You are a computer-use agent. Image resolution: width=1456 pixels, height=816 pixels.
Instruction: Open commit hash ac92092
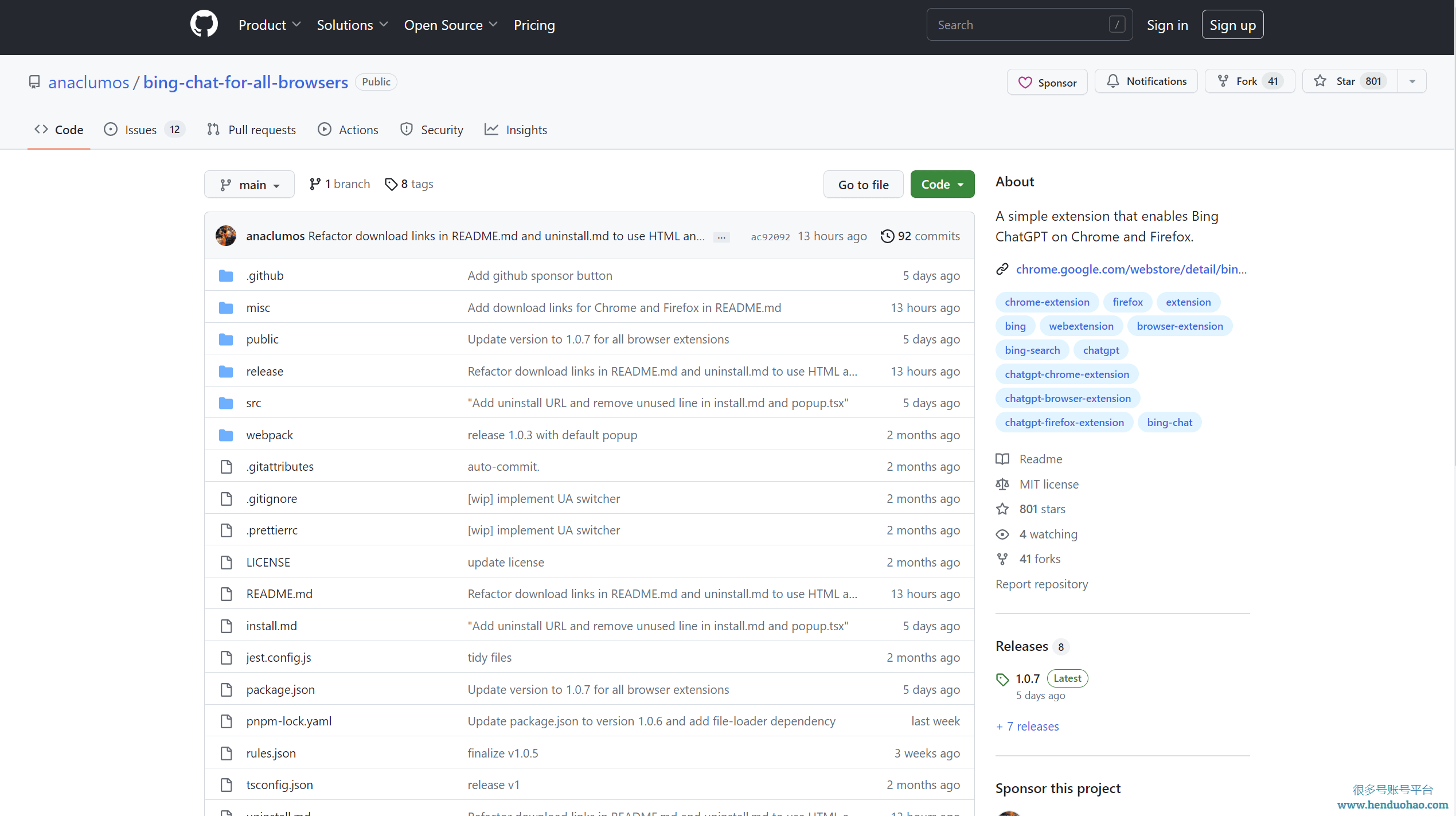coord(770,237)
